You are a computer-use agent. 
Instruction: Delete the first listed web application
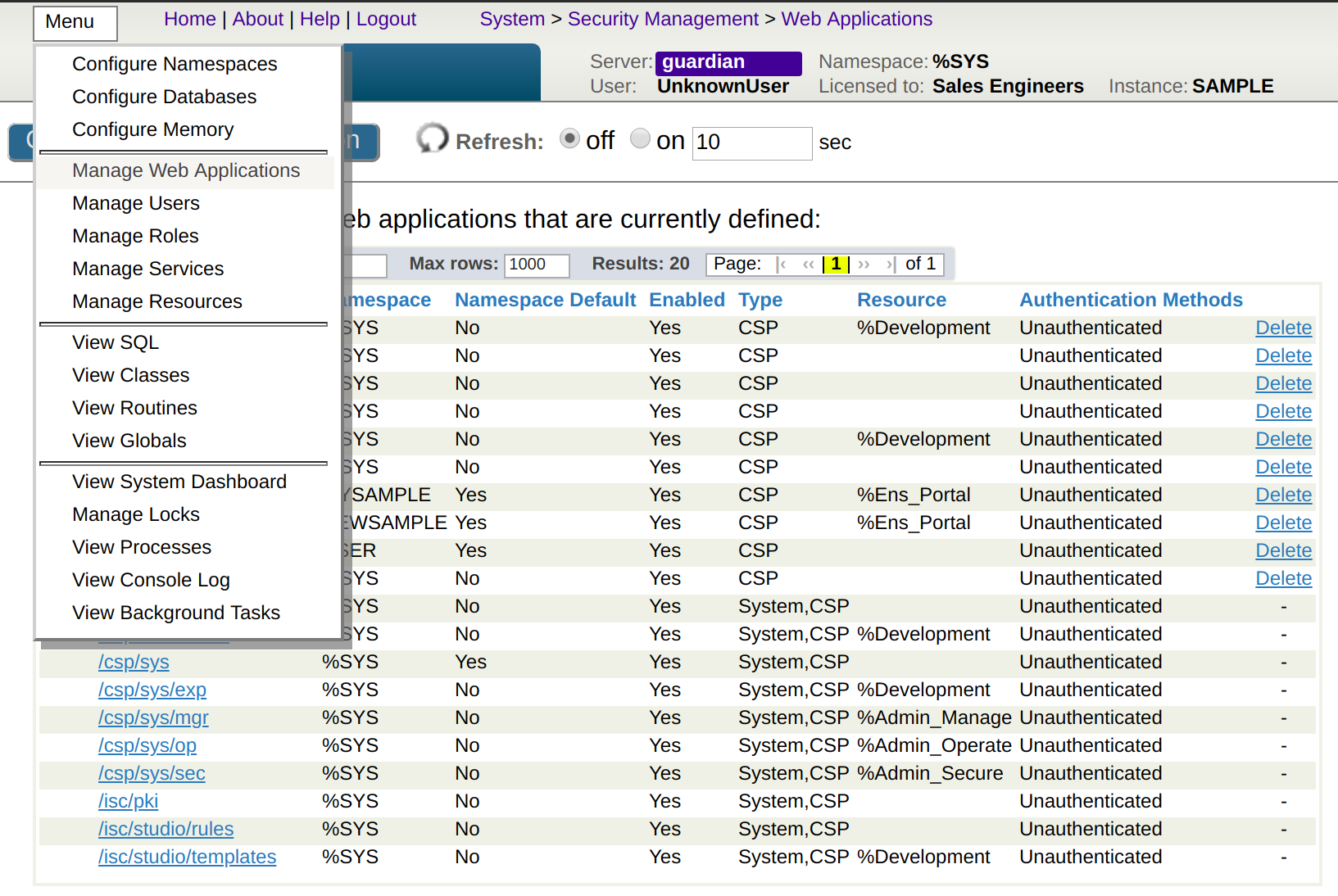[x=1283, y=328]
